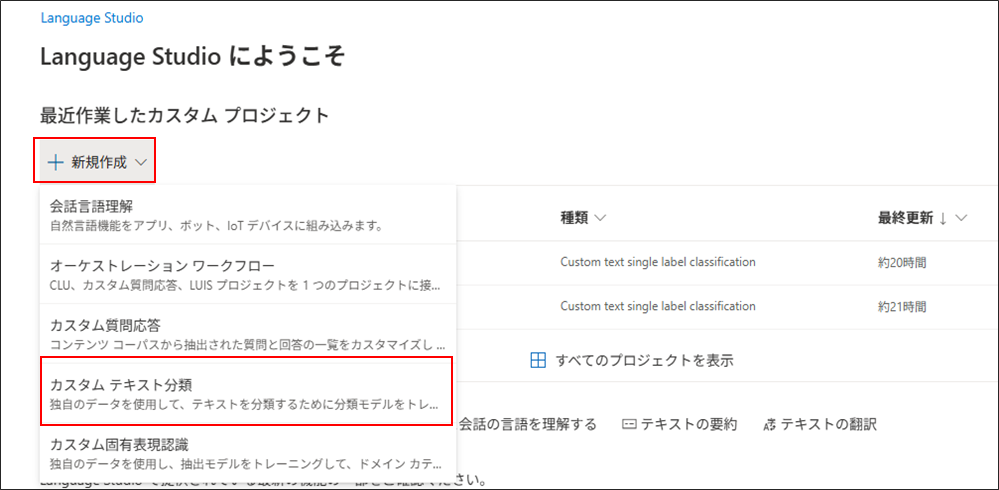Click the translate icon beside テキストの翻訳
This screenshot has width=999, height=490.
[770, 425]
